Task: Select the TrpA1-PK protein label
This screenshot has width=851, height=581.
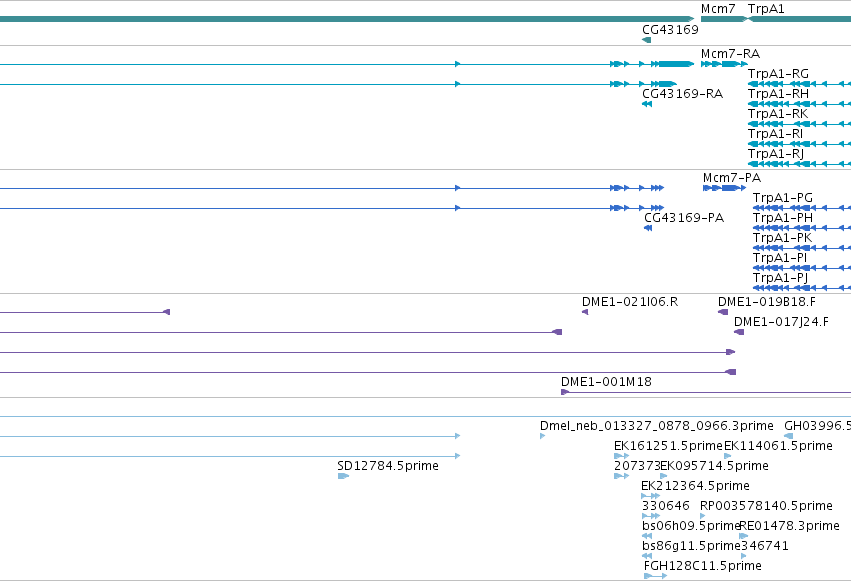Action: 782,238
